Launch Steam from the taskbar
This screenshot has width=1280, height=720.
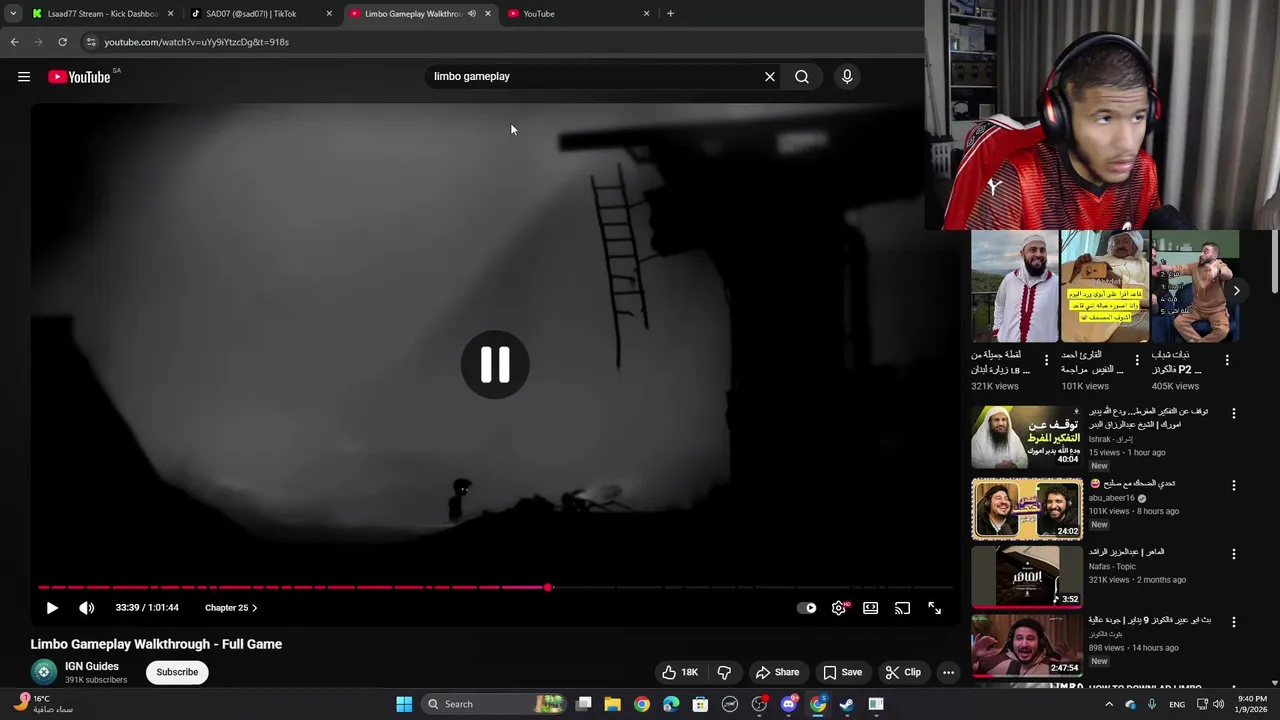tap(846, 704)
